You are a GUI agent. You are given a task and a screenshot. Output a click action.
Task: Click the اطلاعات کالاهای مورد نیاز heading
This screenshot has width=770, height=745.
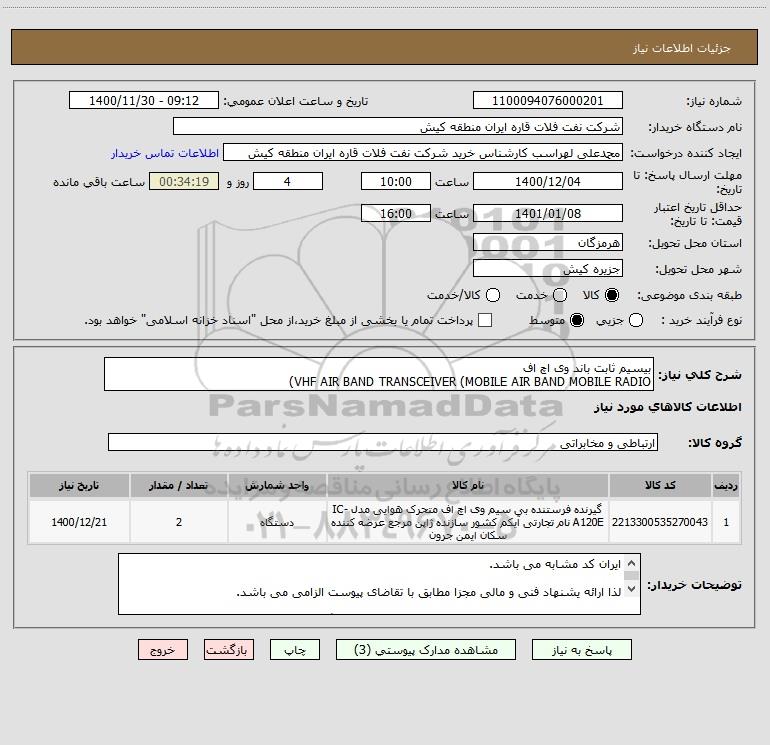(x=667, y=407)
